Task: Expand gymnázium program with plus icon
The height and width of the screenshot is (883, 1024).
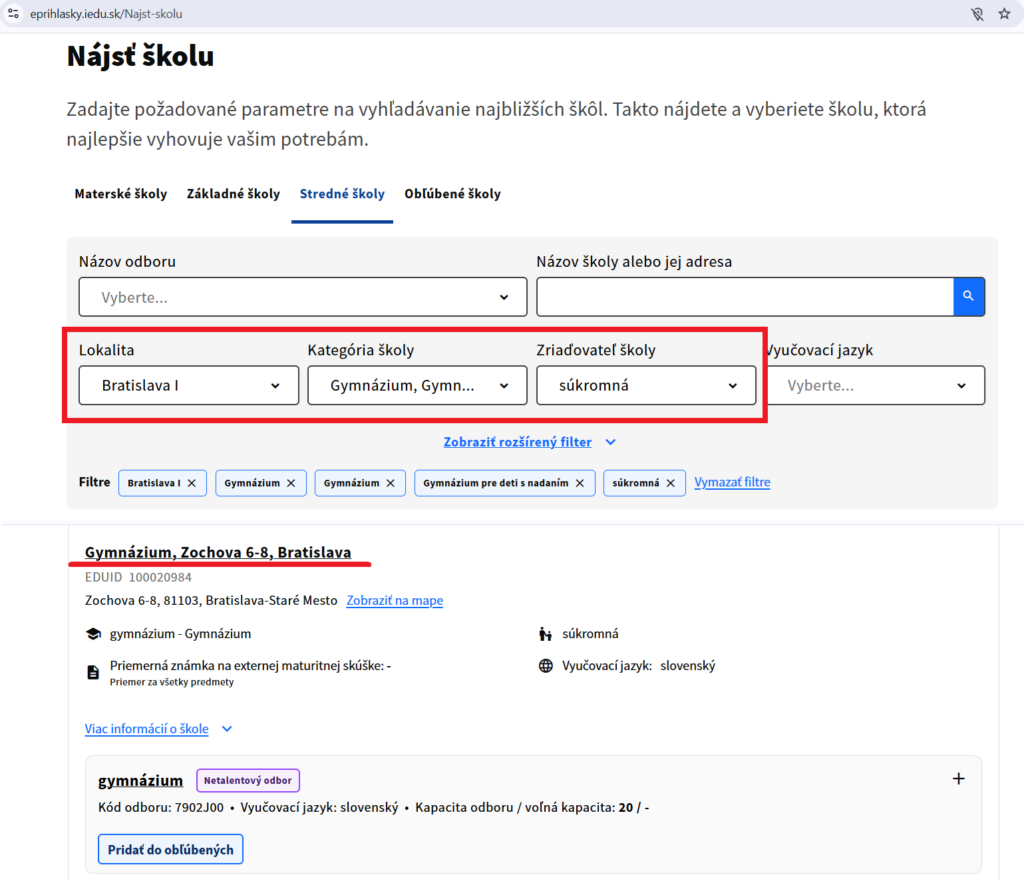Action: (x=958, y=779)
